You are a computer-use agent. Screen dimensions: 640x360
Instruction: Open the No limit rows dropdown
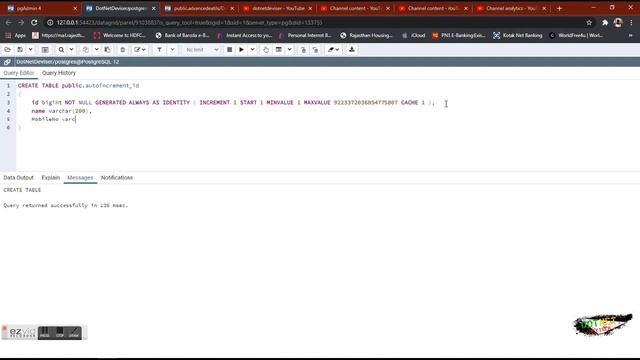pyautogui.click(x=202, y=49)
